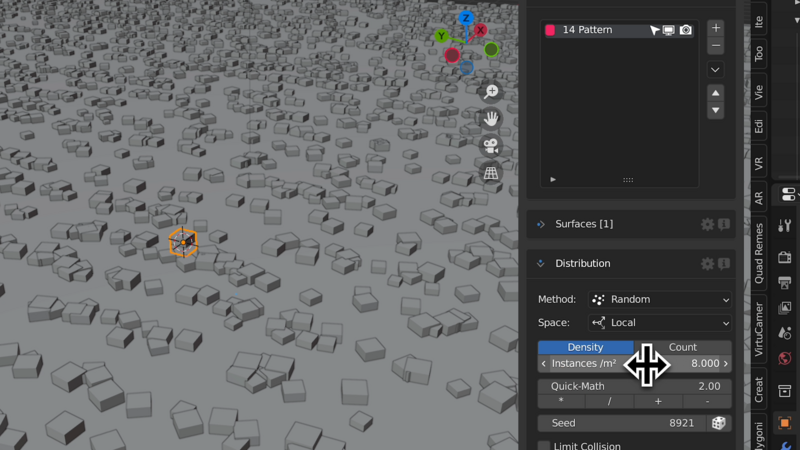Click the list resize grip dots
Image resolution: width=800 pixels, height=450 pixels.
click(628, 180)
